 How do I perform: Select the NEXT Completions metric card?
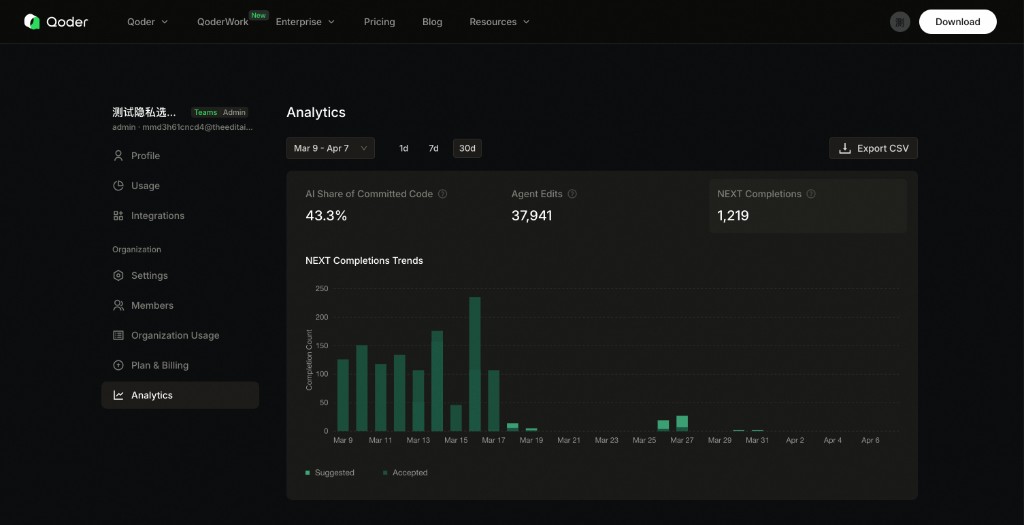pos(808,206)
